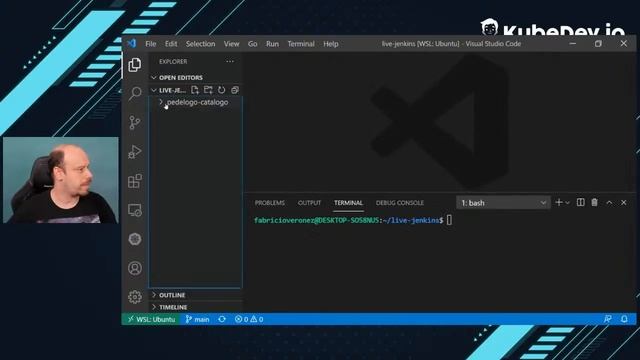
Task: Switch to the Problems tab
Action: pos(270,203)
